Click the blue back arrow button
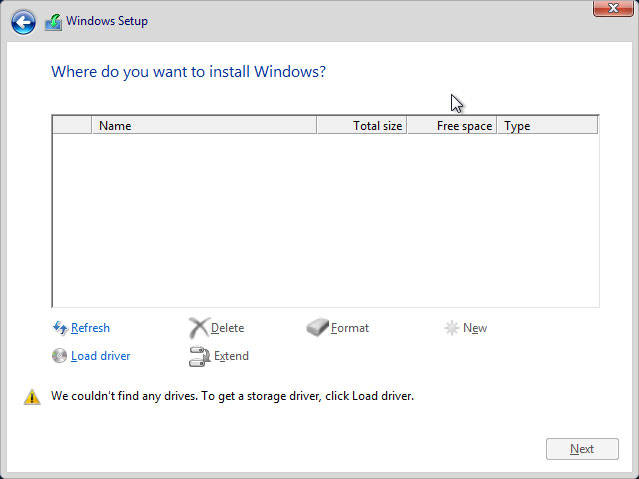 23,22
